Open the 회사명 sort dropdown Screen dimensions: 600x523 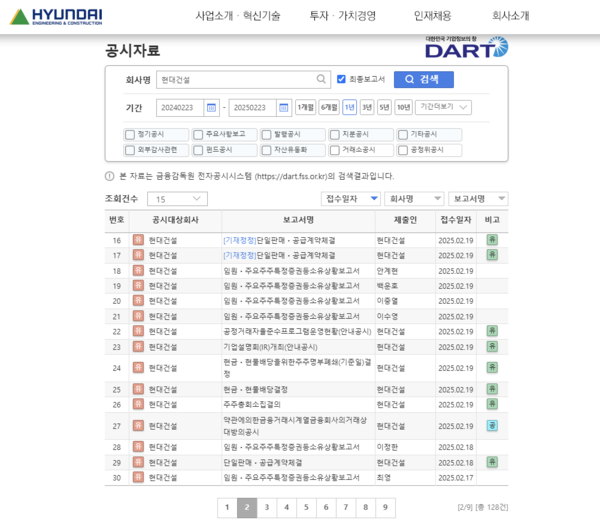pos(414,199)
